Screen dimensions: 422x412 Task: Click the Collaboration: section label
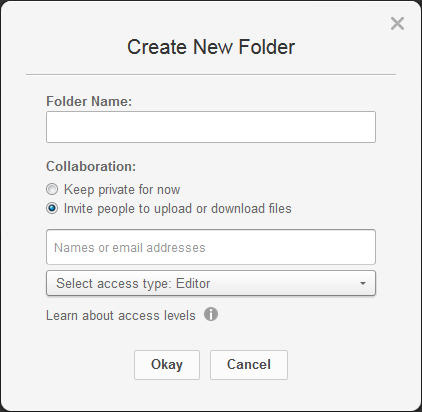(91, 166)
